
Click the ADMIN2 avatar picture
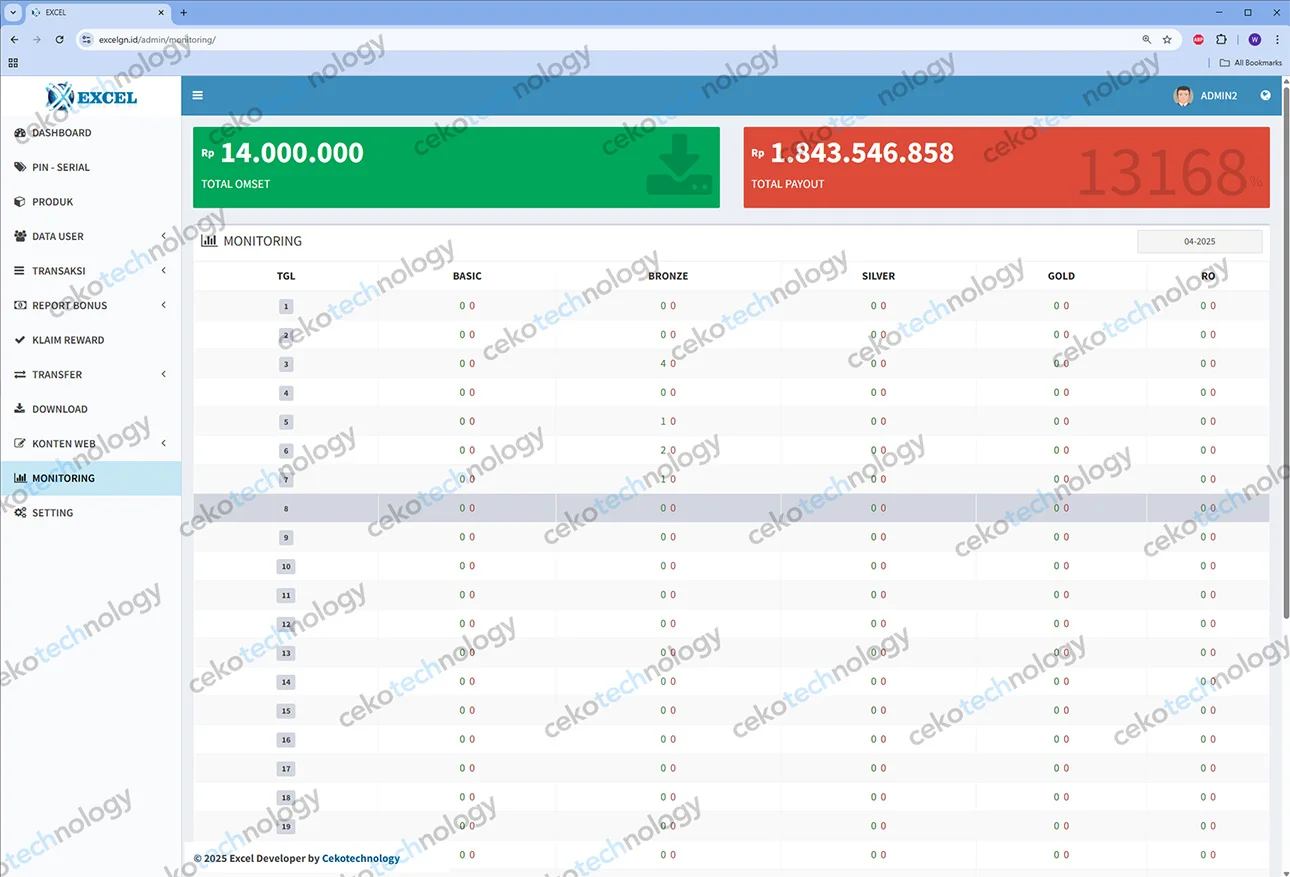click(1183, 96)
